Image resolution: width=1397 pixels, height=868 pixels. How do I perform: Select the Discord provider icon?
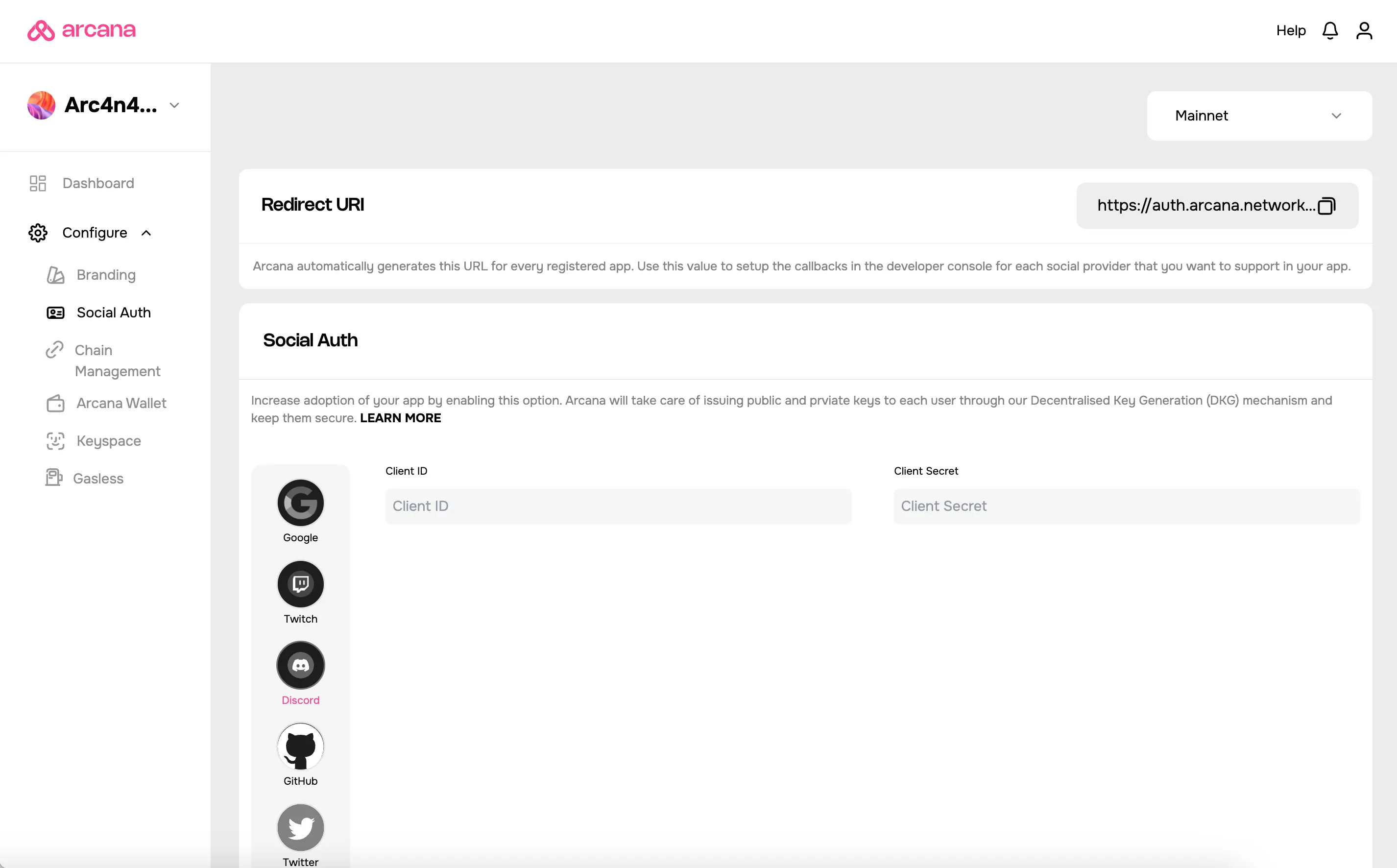(301, 665)
